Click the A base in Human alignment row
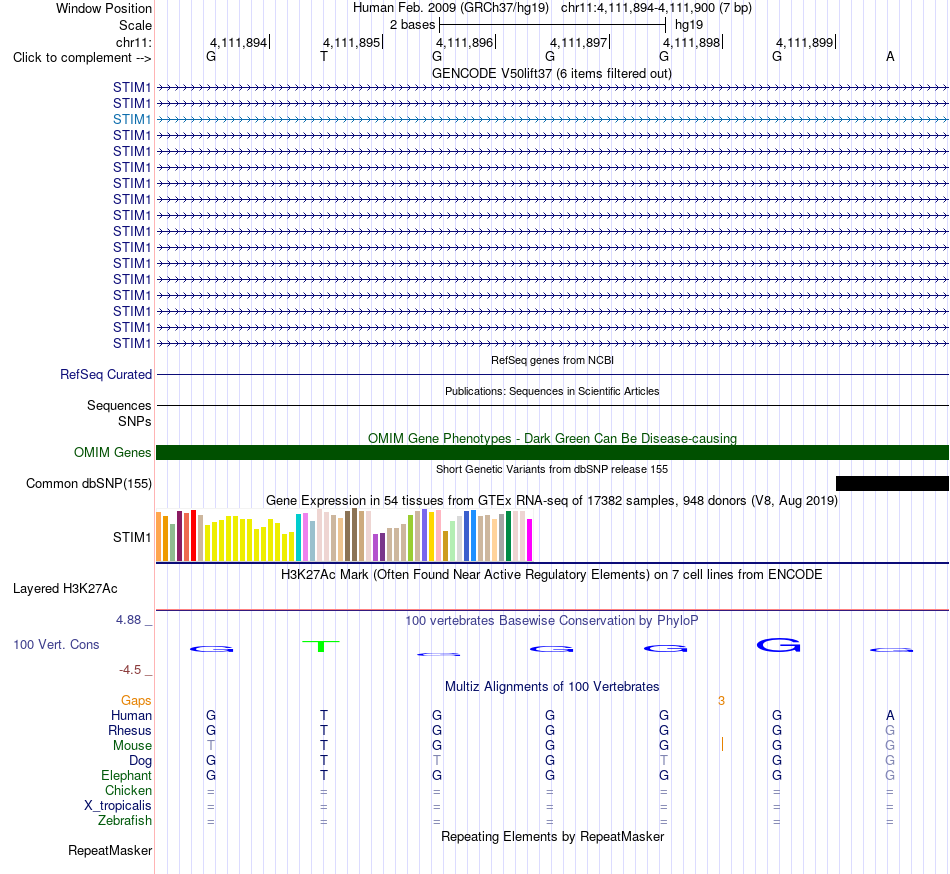The height and width of the screenshot is (874, 950). click(x=890, y=716)
